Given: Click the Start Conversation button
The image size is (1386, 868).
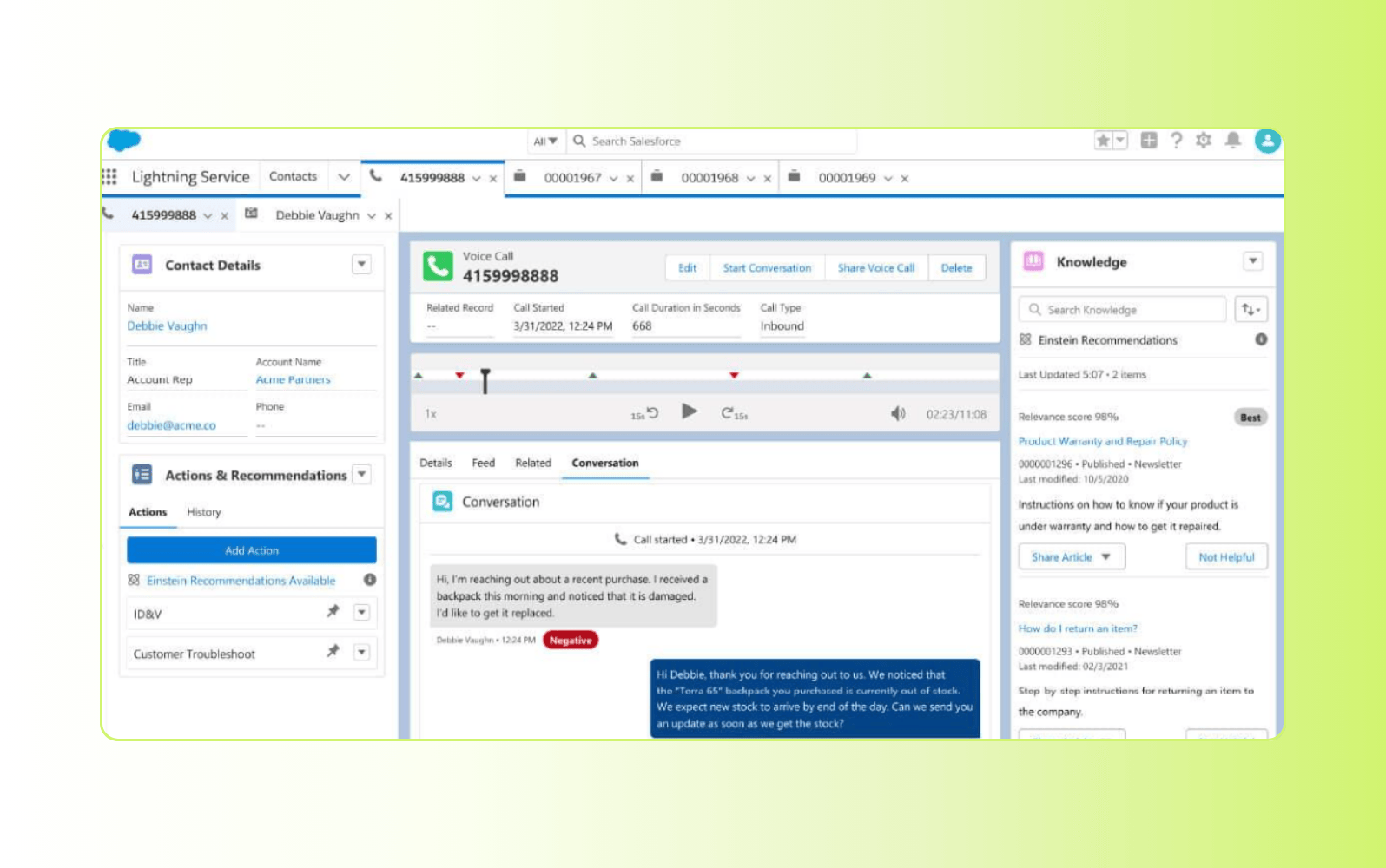Looking at the screenshot, I should (x=767, y=268).
